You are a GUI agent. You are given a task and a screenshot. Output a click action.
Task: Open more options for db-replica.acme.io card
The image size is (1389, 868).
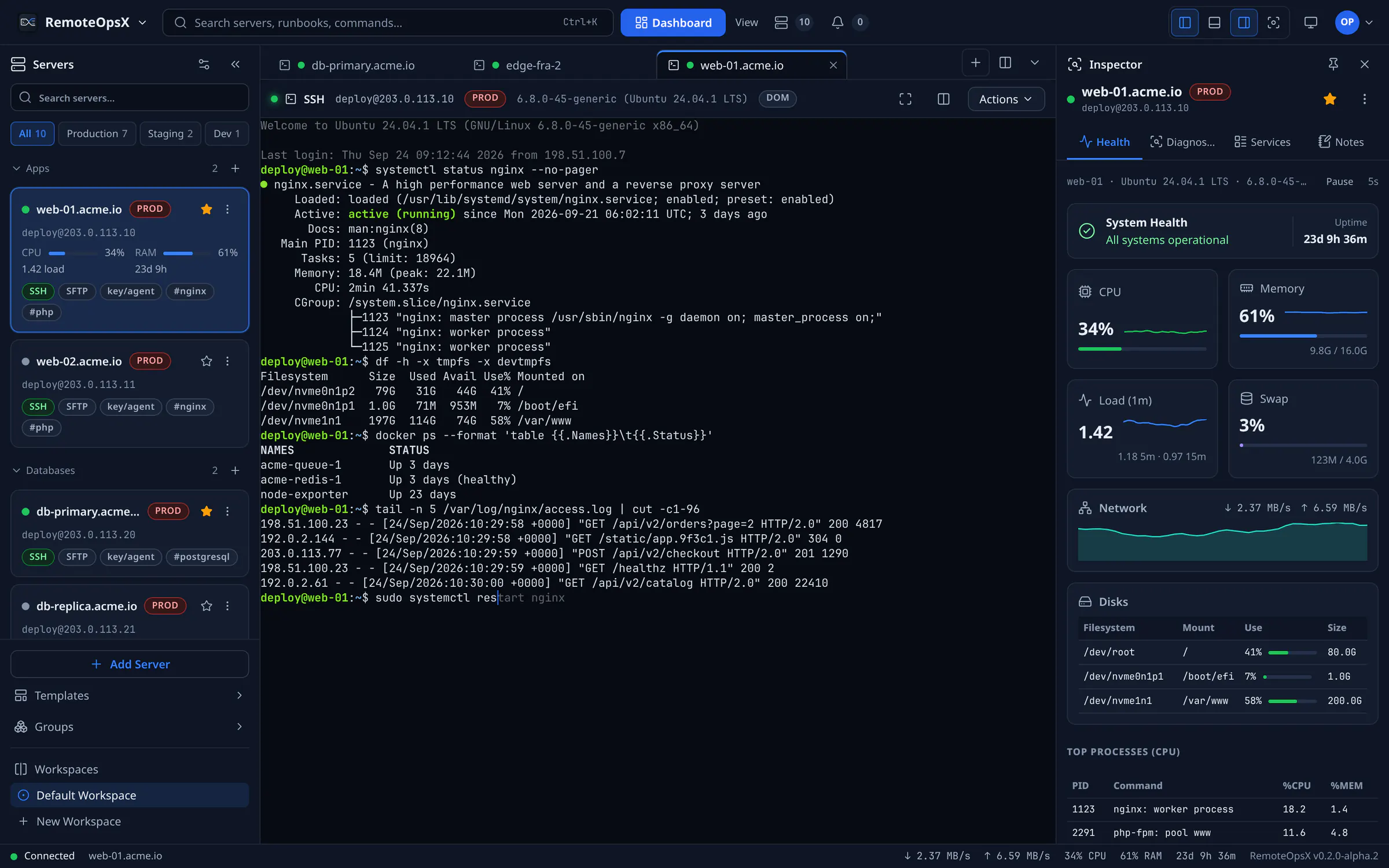click(x=227, y=606)
